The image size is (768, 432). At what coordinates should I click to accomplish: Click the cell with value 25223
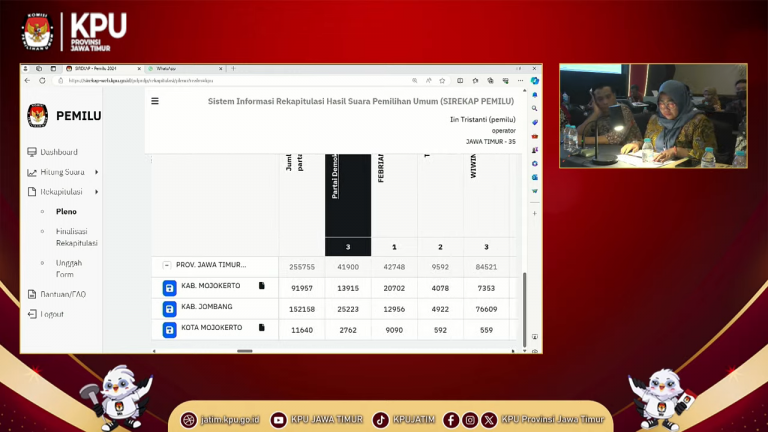coord(348,309)
